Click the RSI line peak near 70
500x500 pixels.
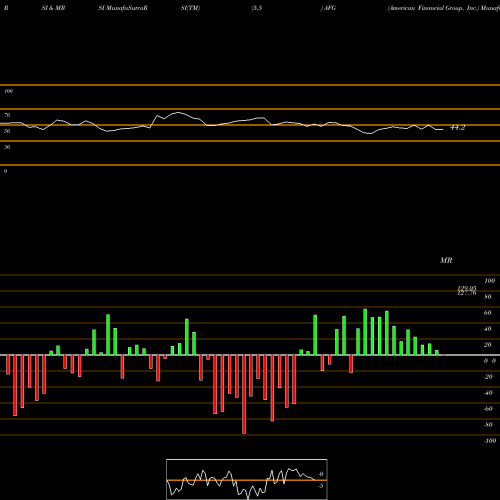click(178, 113)
